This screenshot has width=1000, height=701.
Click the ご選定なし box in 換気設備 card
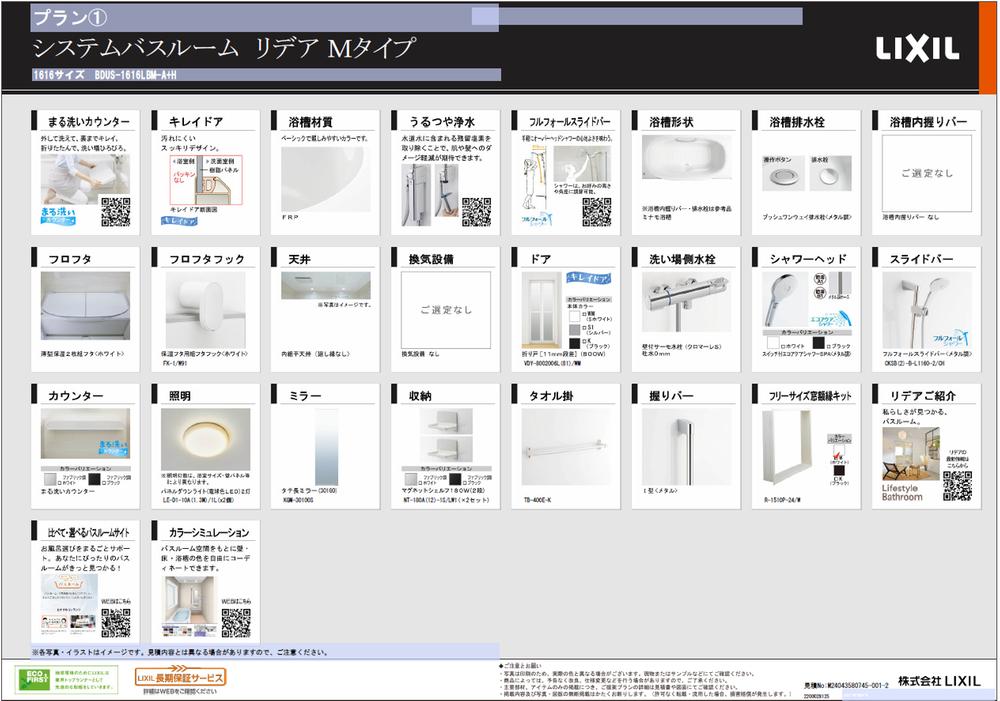[x=446, y=310]
